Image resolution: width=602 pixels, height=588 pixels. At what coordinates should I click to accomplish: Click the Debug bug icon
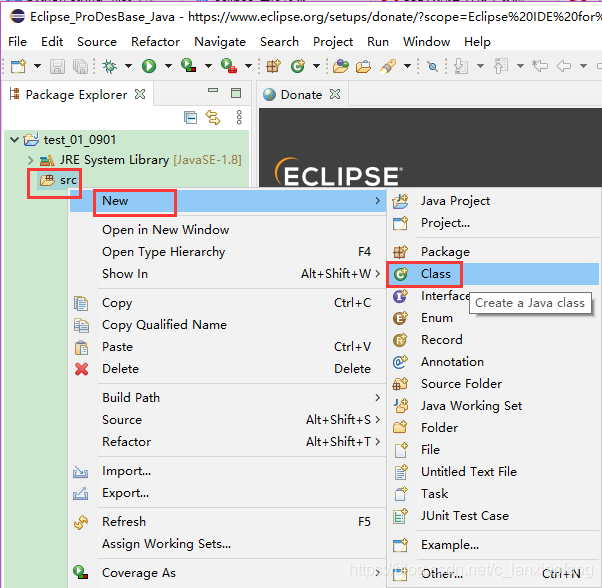click(109, 66)
